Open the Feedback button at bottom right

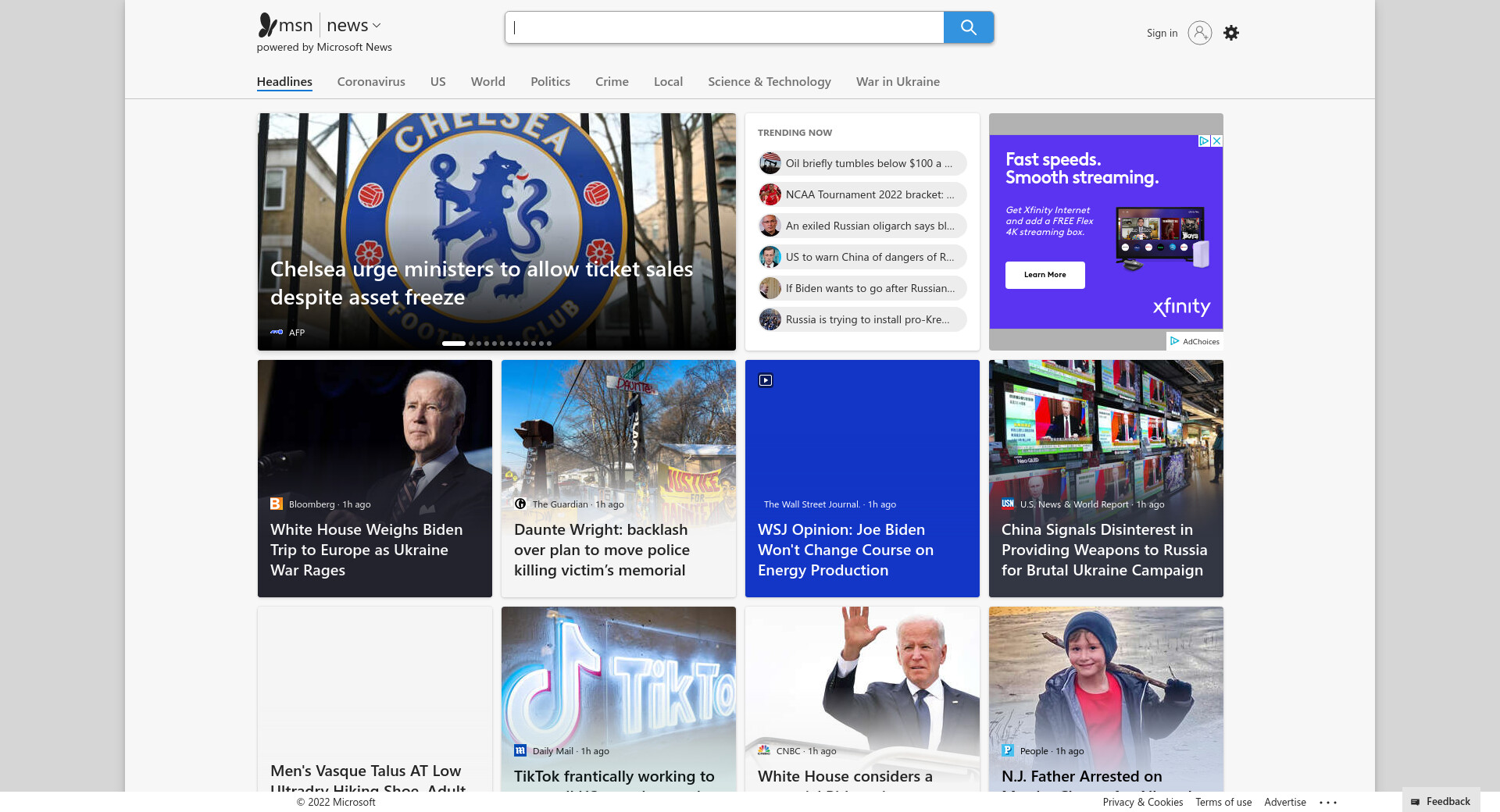(x=1441, y=801)
